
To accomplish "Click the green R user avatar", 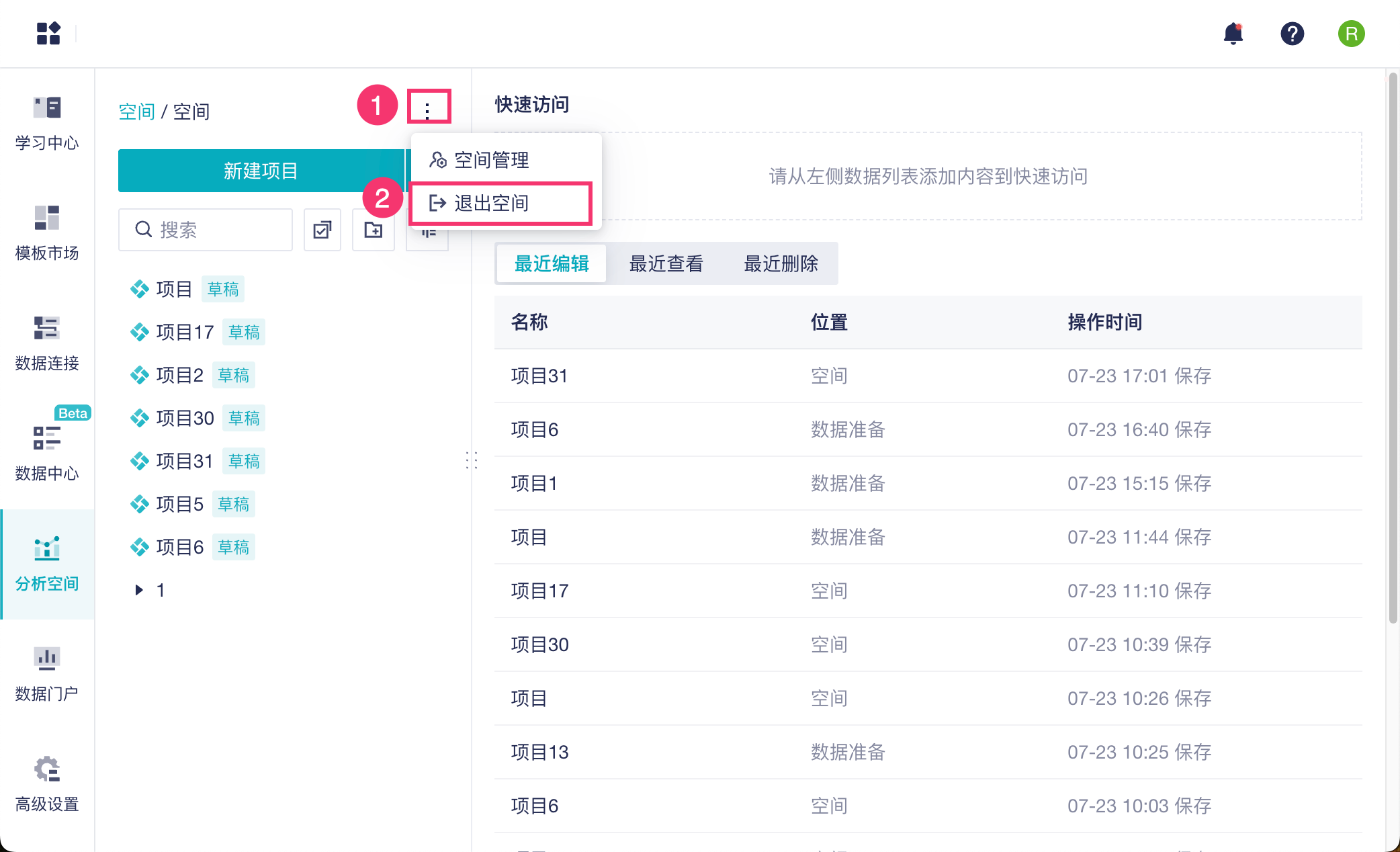I will pyautogui.click(x=1351, y=33).
